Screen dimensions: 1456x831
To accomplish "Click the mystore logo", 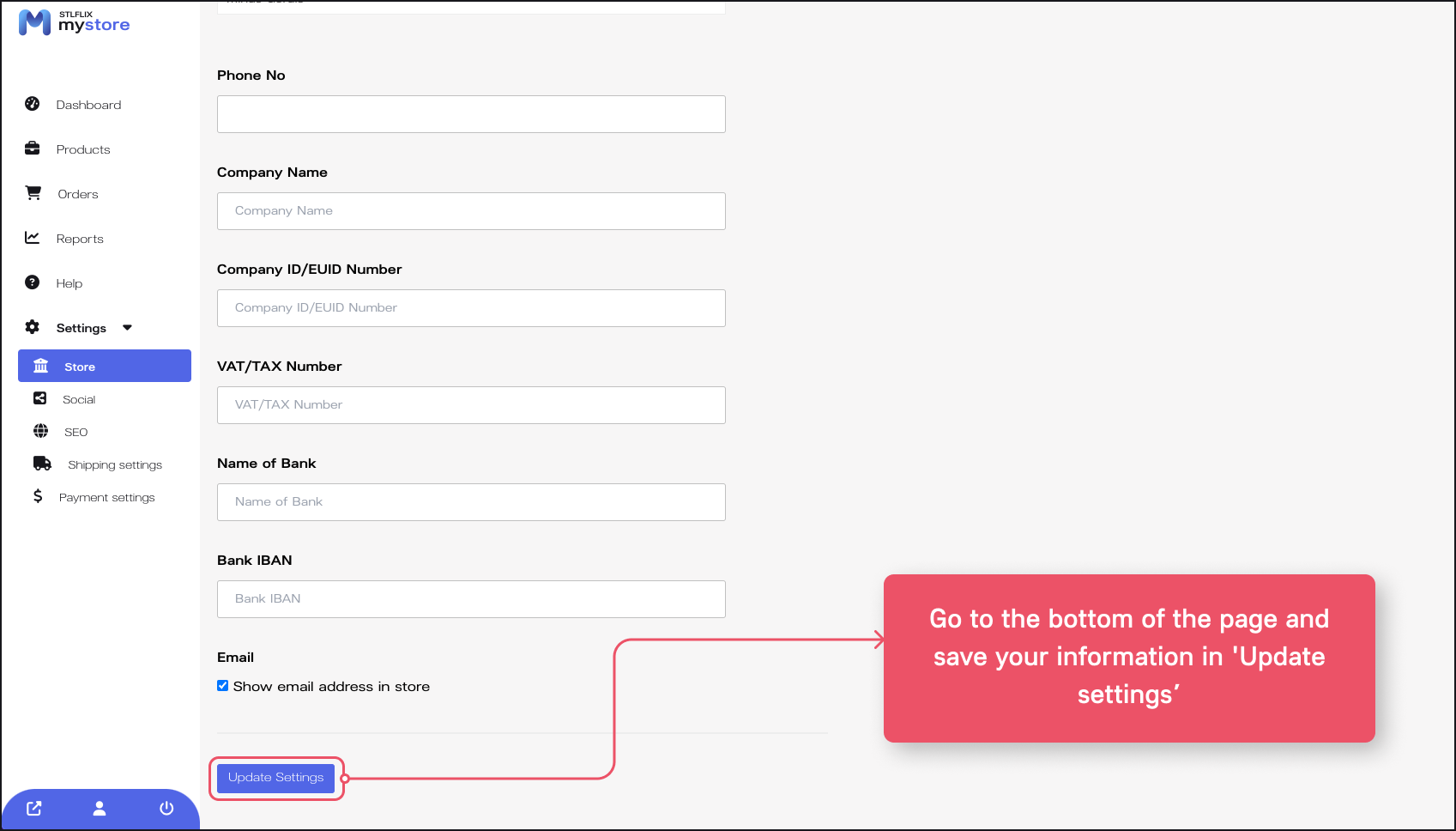I will coord(74,22).
